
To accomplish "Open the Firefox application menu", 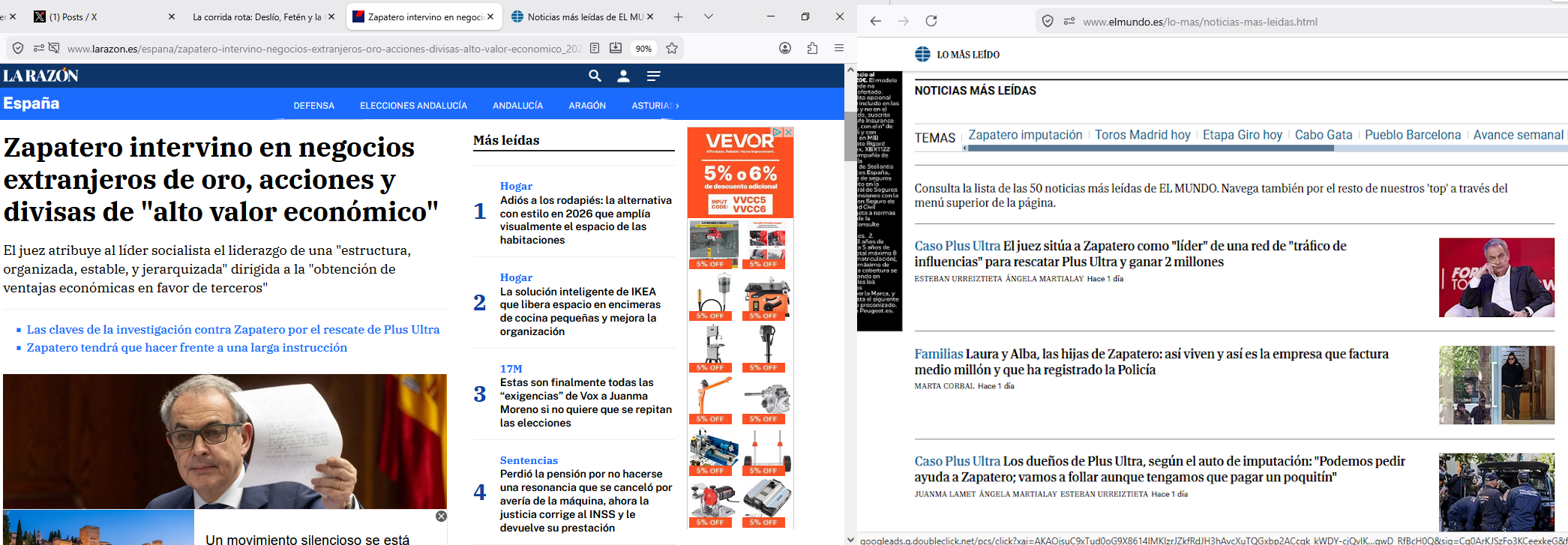I will tap(839, 49).
